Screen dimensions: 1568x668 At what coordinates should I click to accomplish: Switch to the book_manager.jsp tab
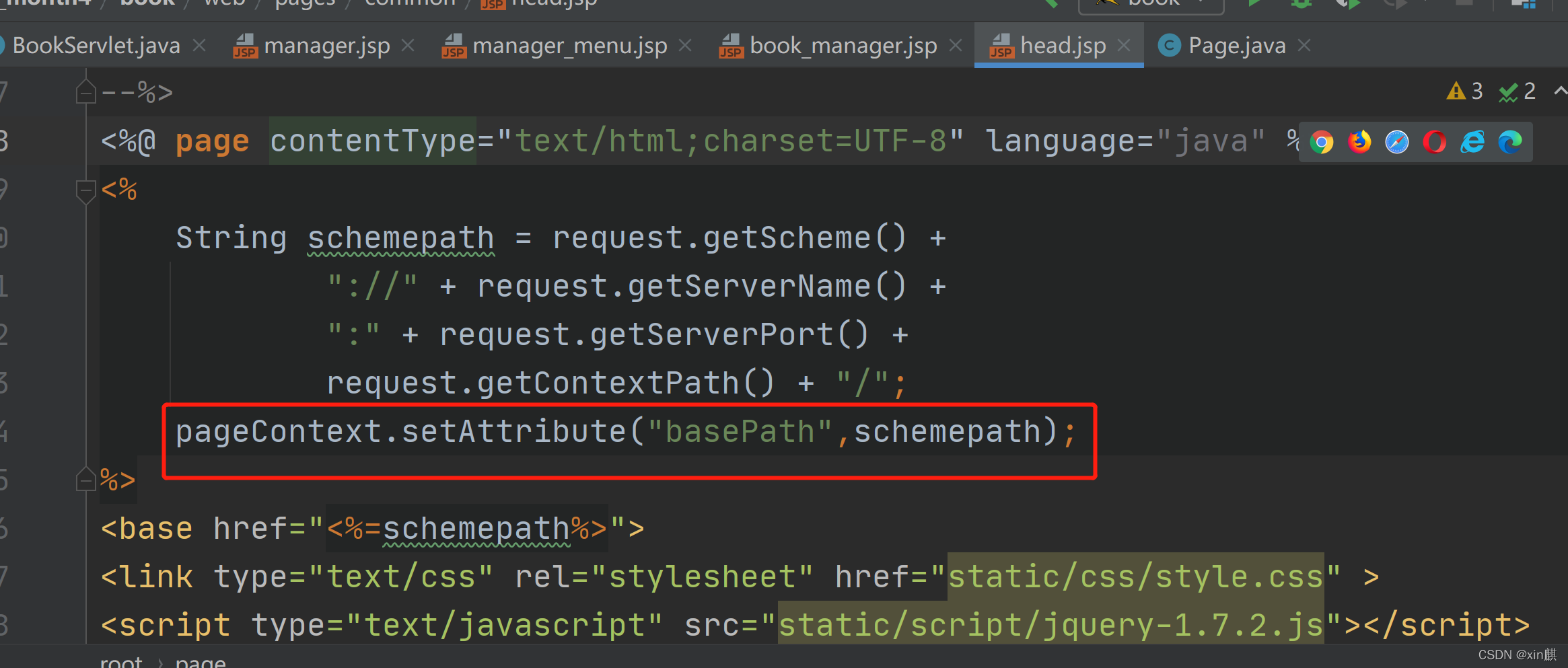(x=843, y=46)
